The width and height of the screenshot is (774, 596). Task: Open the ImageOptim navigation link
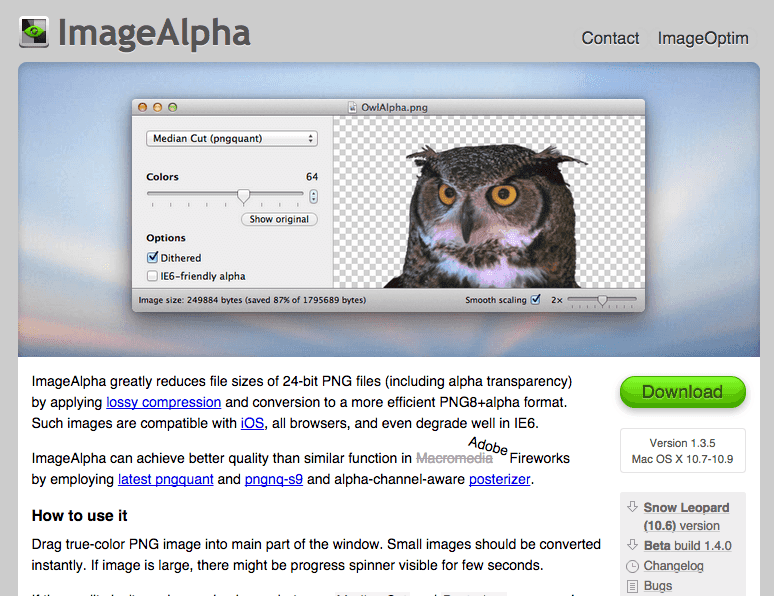[703, 38]
